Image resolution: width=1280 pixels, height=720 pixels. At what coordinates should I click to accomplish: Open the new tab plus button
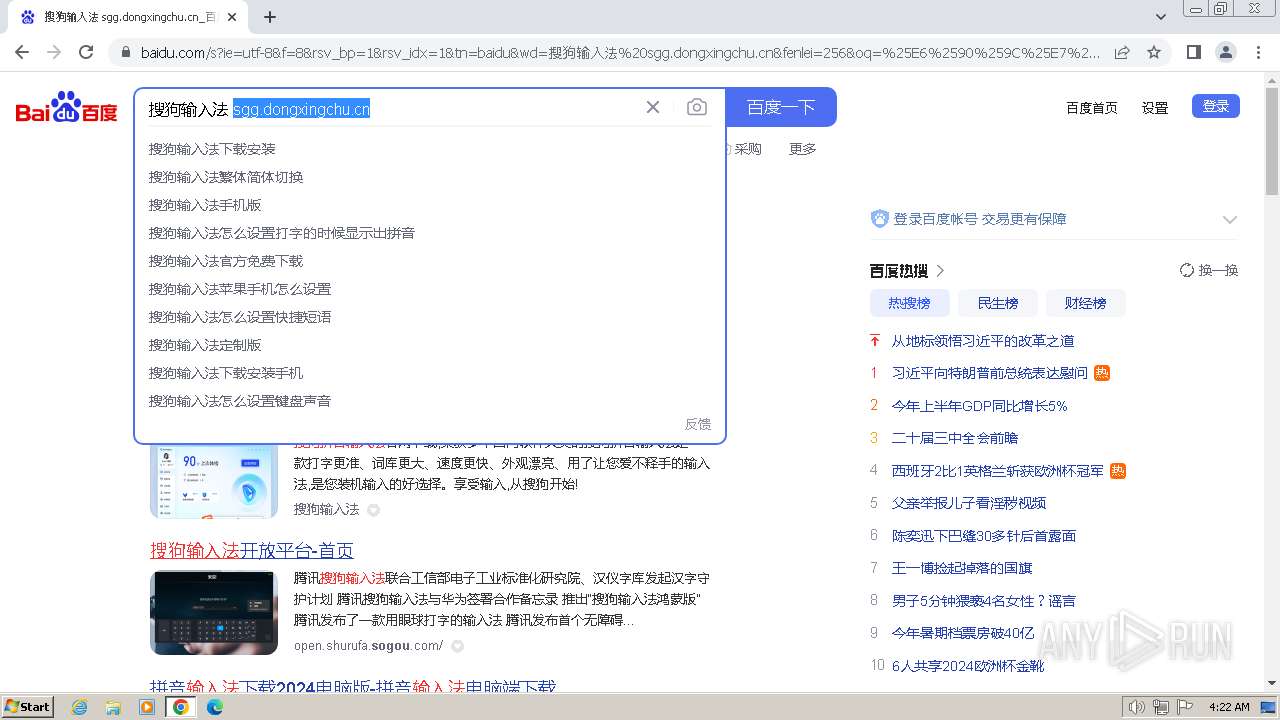(x=270, y=17)
